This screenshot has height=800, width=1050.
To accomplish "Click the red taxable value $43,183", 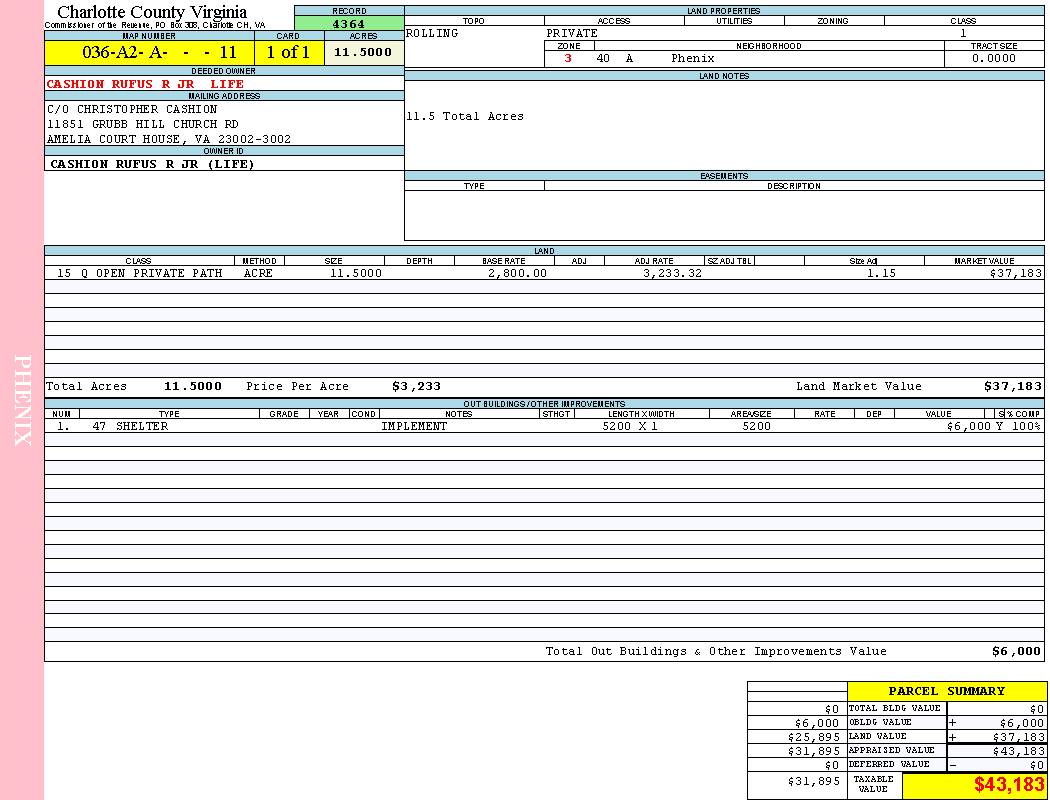I will tap(1009, 785).
